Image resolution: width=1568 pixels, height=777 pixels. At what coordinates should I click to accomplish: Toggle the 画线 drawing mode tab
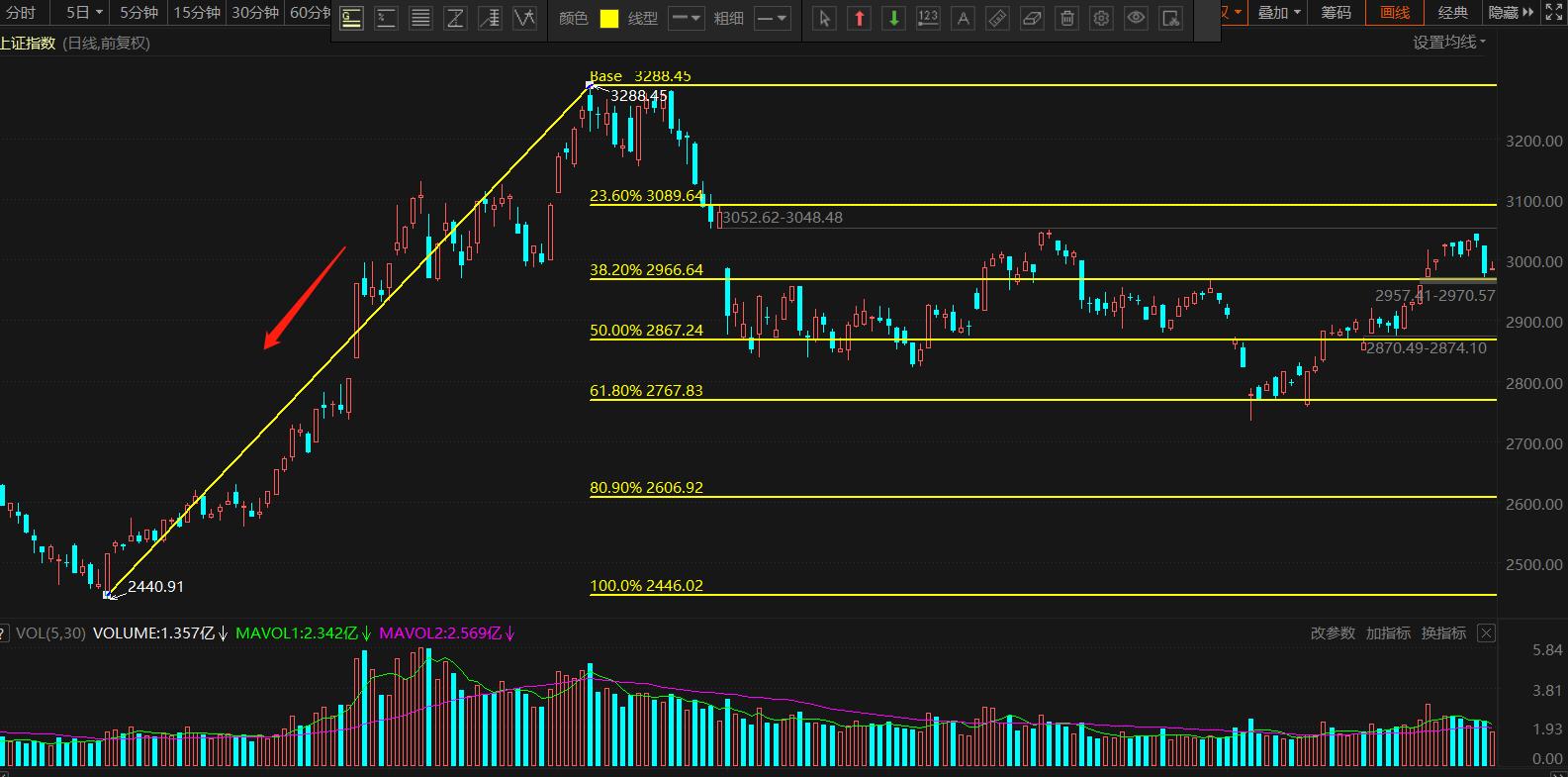(1395, 12)
